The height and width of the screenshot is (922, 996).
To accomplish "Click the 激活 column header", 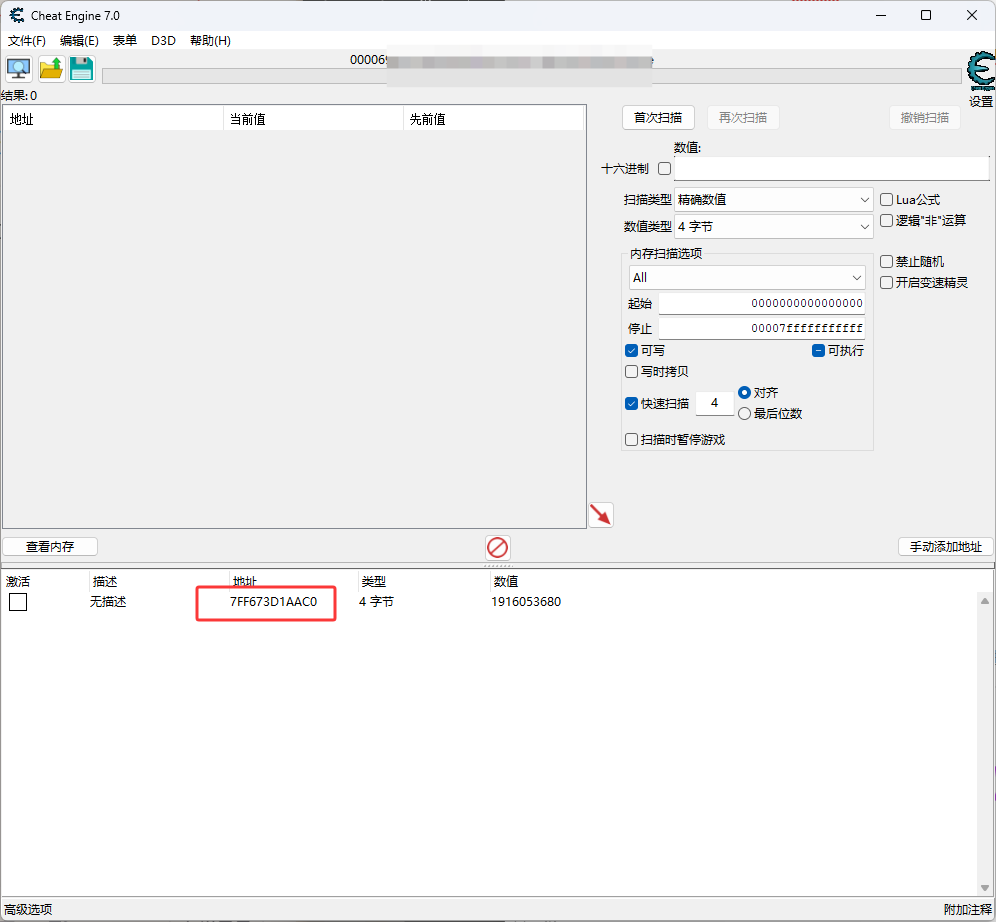I will pos(18,582).
